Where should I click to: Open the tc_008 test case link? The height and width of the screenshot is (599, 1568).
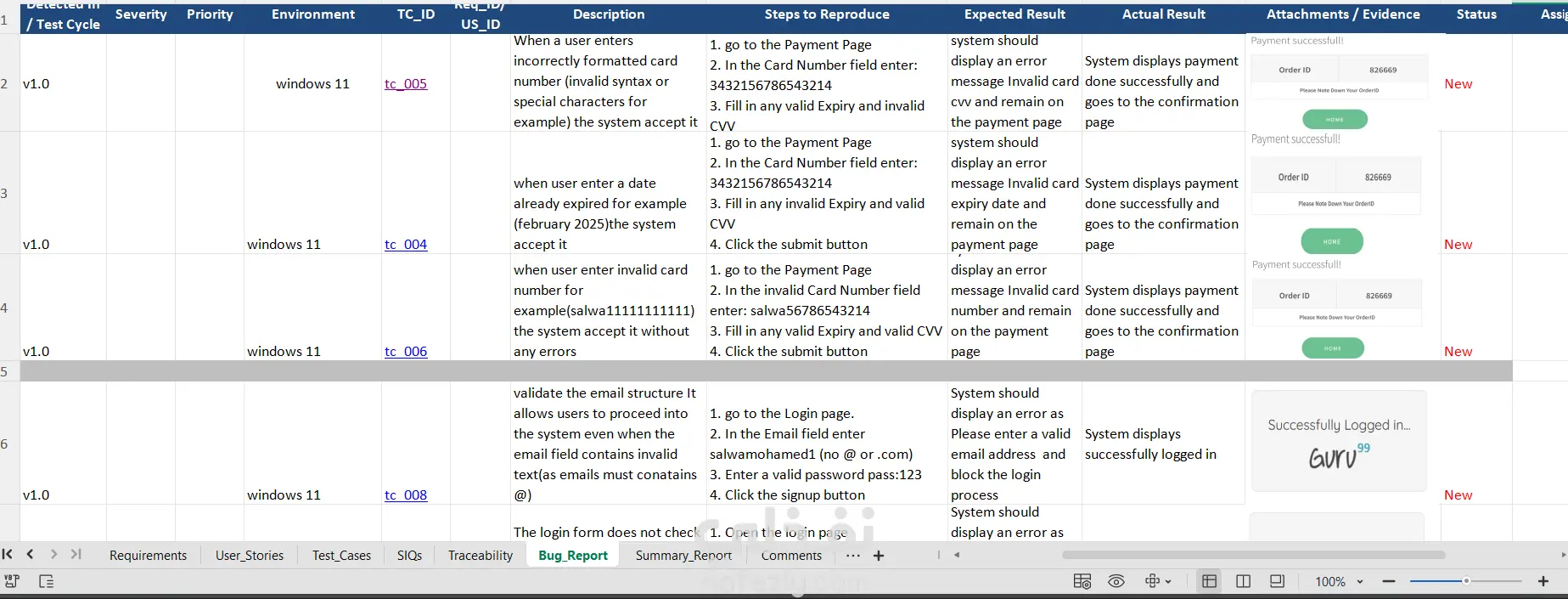tap(406, 494)
